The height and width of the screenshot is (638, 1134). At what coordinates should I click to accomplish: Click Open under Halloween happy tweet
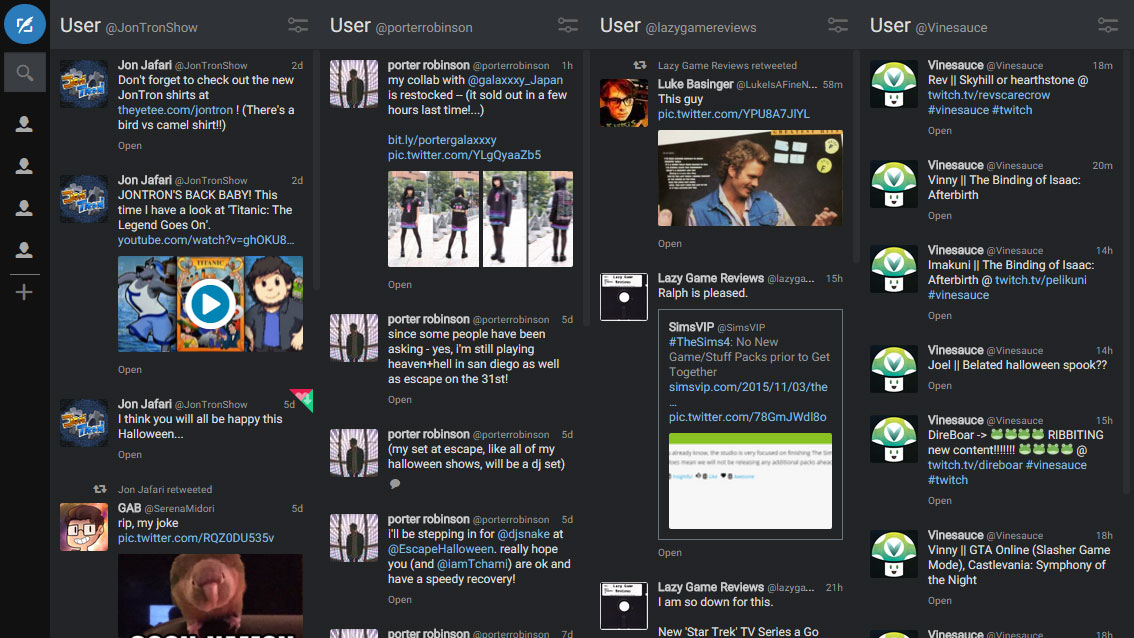click(x=129, y=455)
